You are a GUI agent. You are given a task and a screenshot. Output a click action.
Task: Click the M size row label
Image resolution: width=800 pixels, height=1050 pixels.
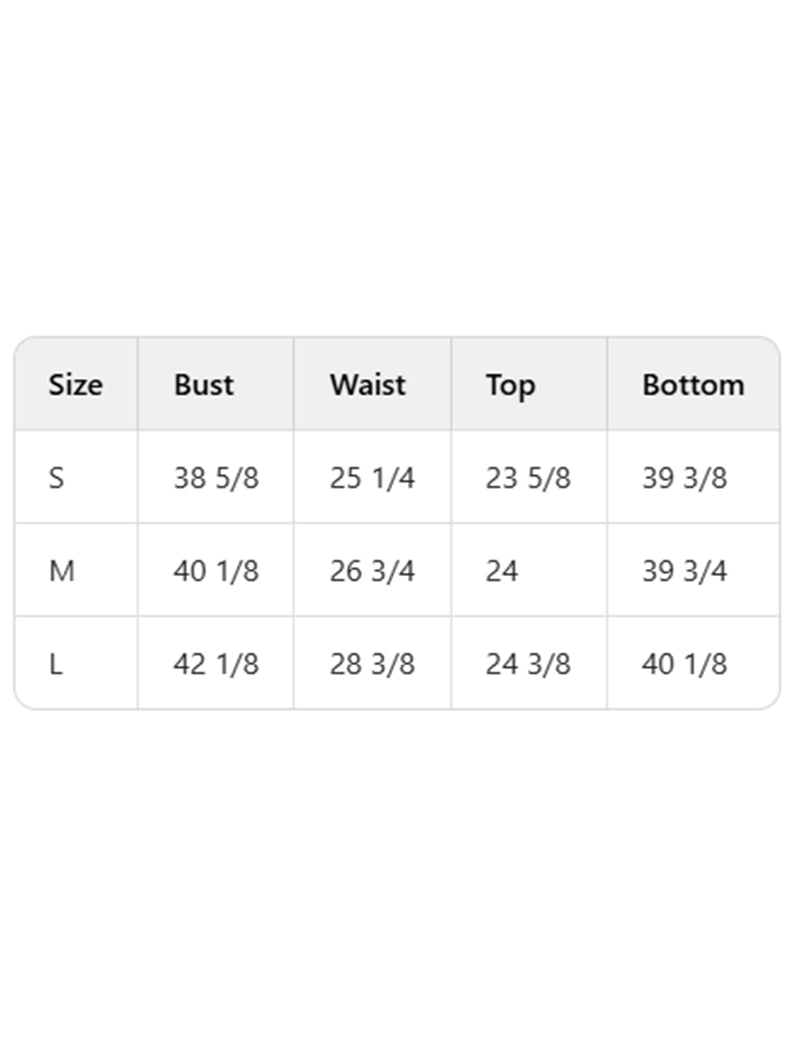(x=62, y=571)
